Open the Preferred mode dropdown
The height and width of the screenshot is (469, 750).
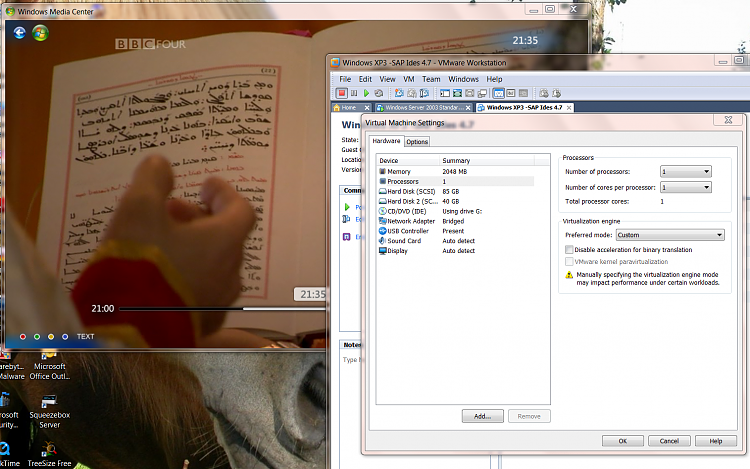click(670, 235)
